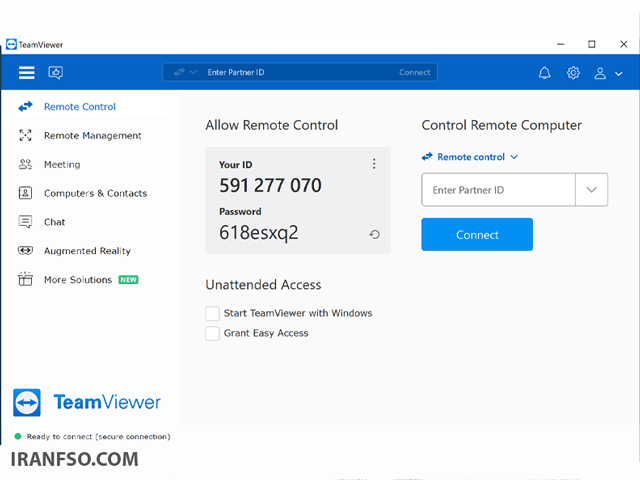
Task: Click the Computers & Contacts address book icon
Action: tap(25, 193)
